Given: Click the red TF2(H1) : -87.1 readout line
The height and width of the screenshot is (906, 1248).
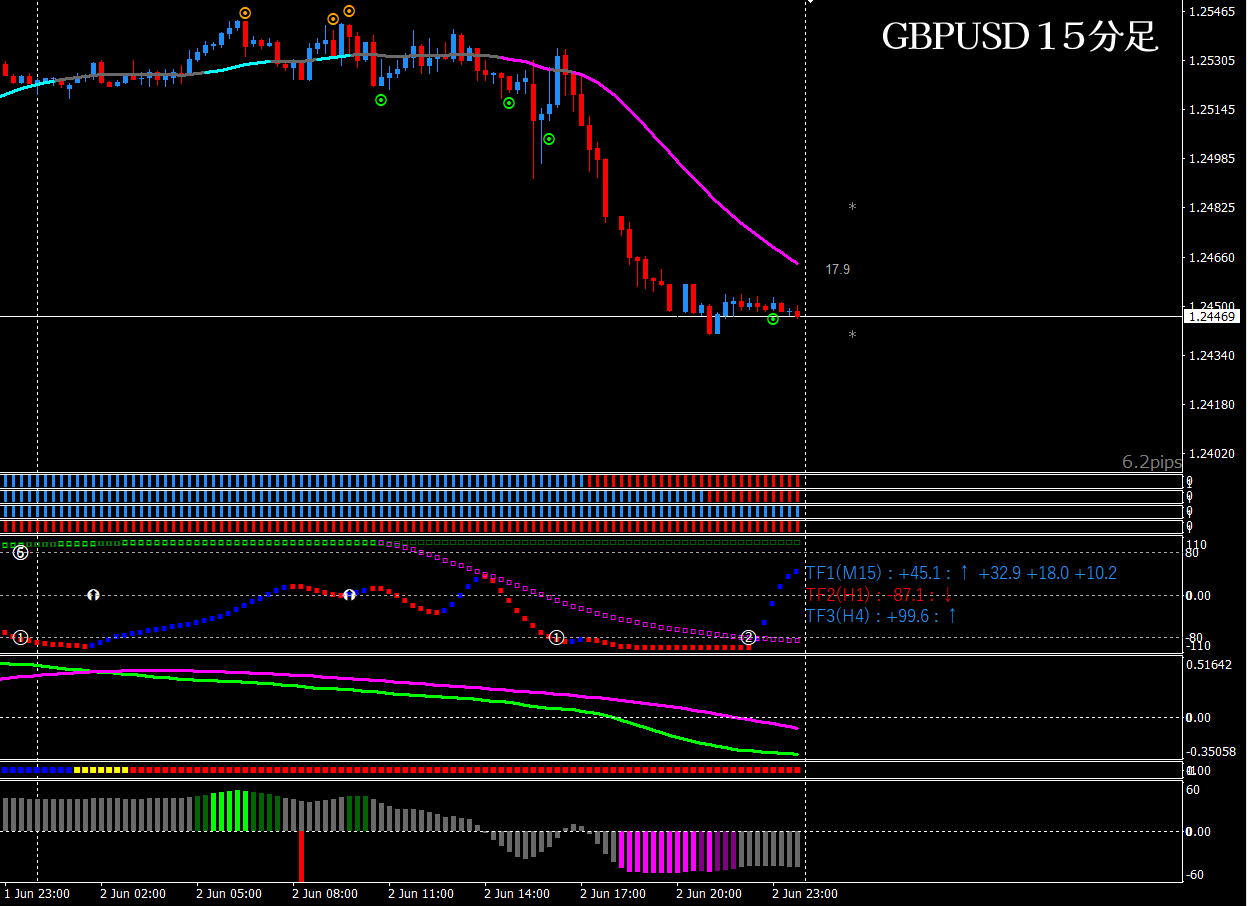Looking at the screenshot, I should click(x=879, y=595).
